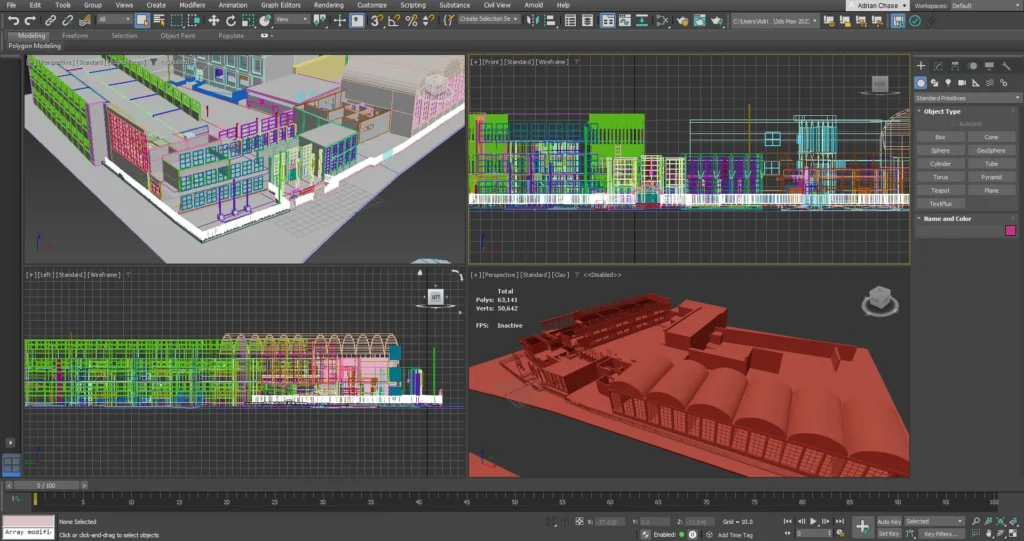
Task: Open the Standard Primitives dropdown
Action: 967,98
